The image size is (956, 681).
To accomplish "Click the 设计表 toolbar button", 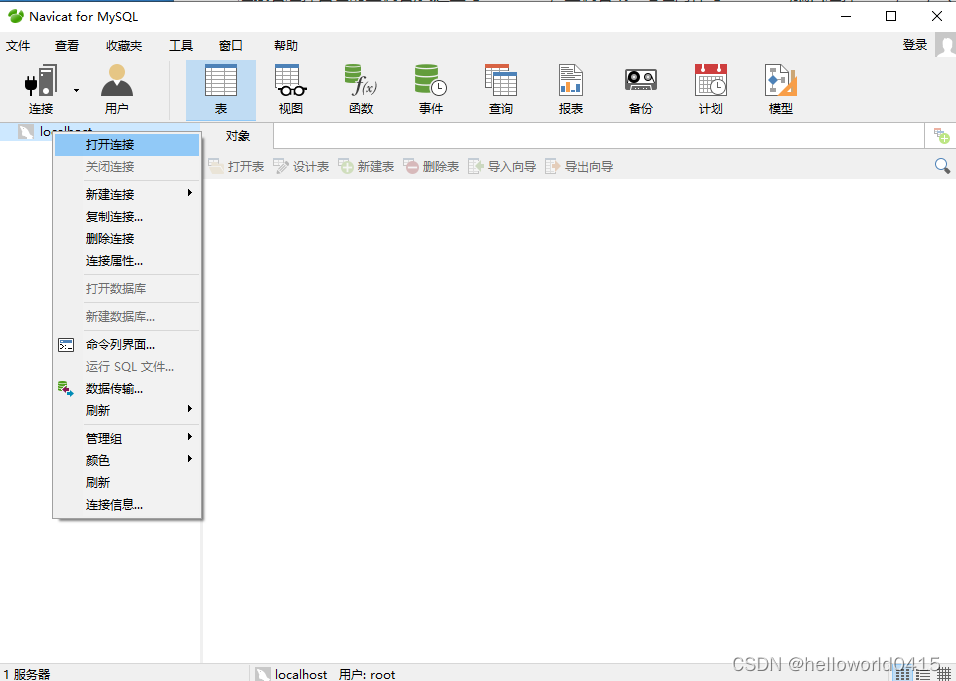I will click(x=301, y=166).
